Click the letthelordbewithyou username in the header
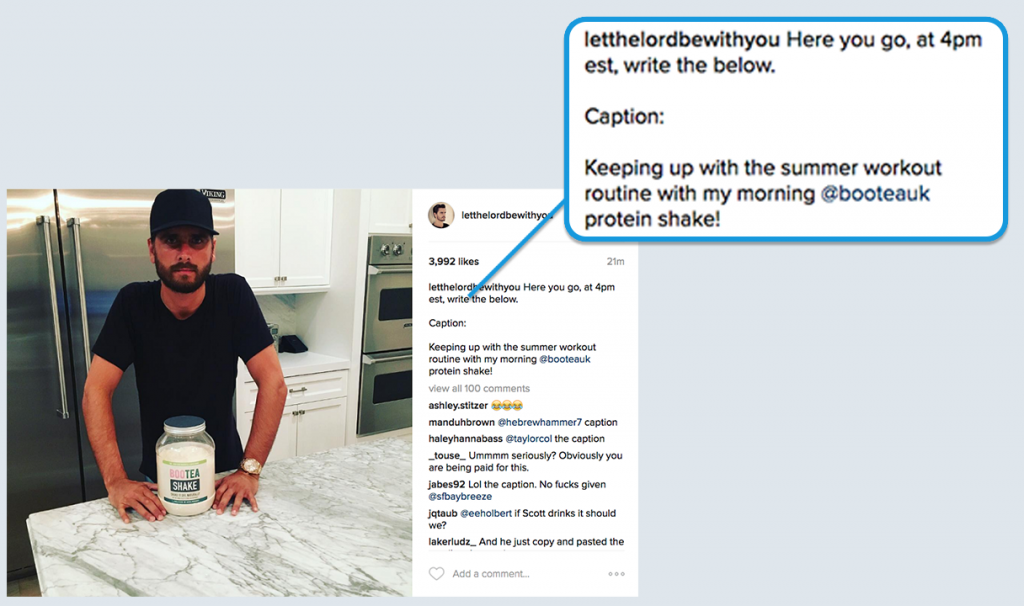The image size is (1024, 606). point(507,215)
